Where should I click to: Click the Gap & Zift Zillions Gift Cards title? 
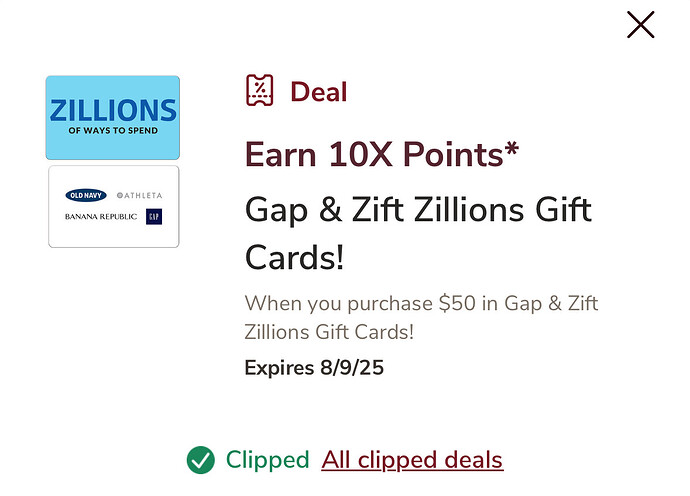point(418,233)
